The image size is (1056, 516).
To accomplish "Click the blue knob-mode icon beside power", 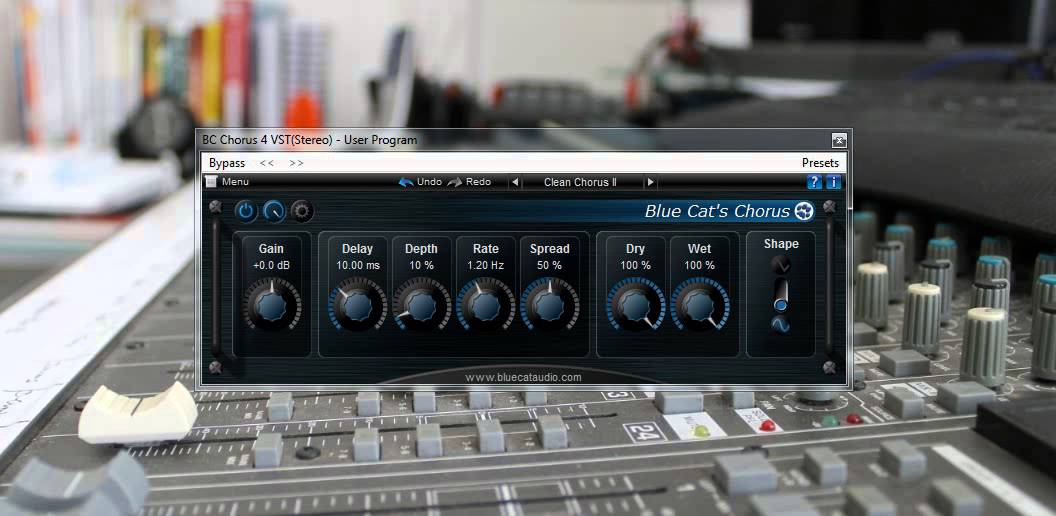I will pos(274,212).
